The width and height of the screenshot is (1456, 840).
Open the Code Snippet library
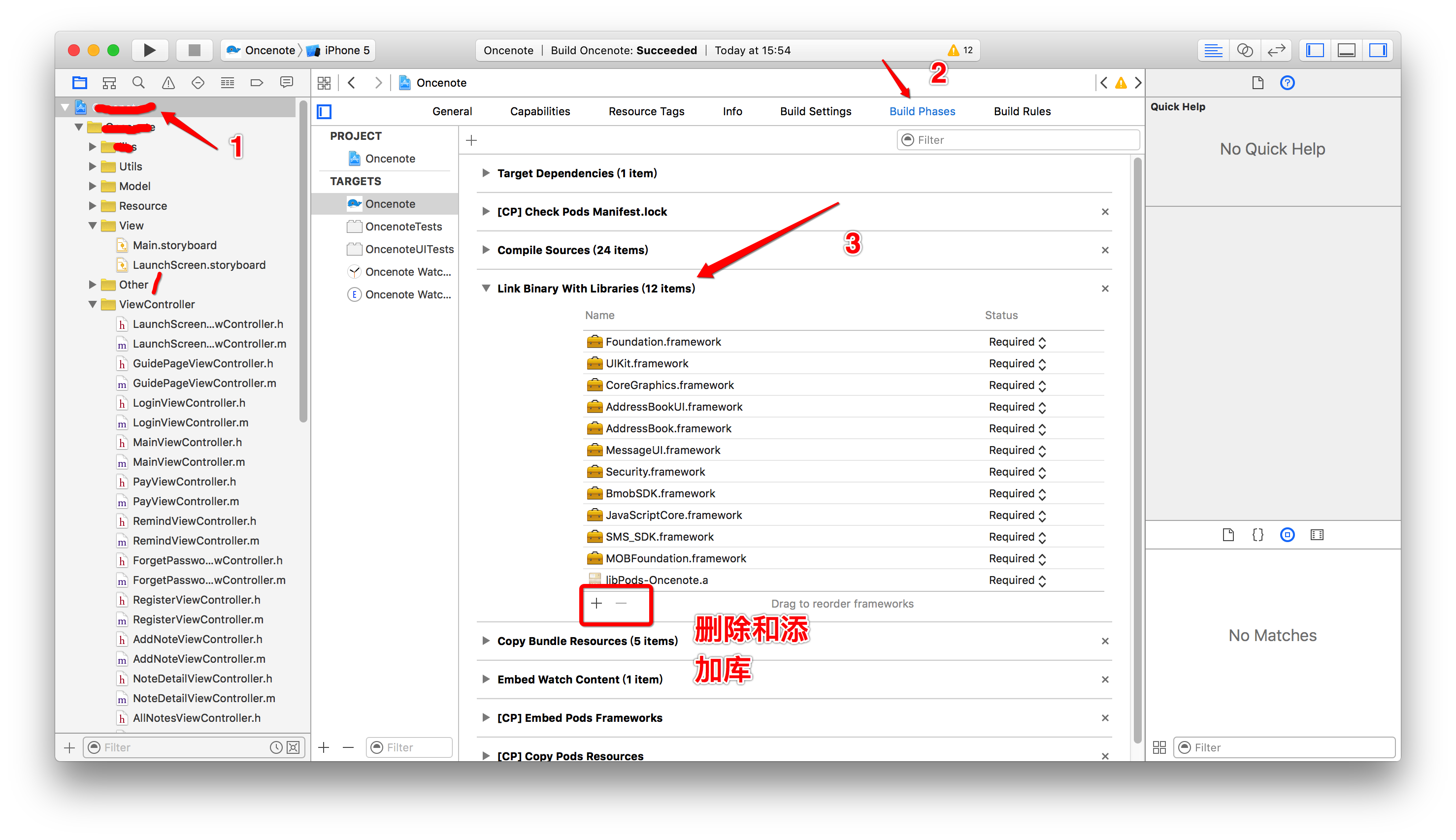(1258, 535)
